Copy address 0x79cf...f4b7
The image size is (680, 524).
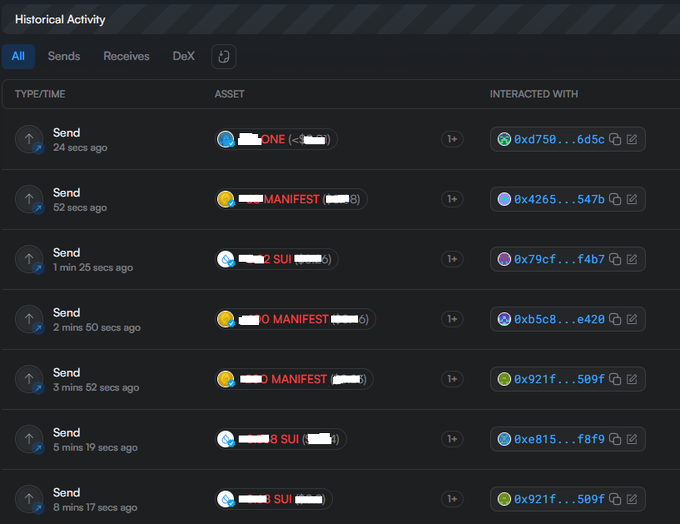615,259
